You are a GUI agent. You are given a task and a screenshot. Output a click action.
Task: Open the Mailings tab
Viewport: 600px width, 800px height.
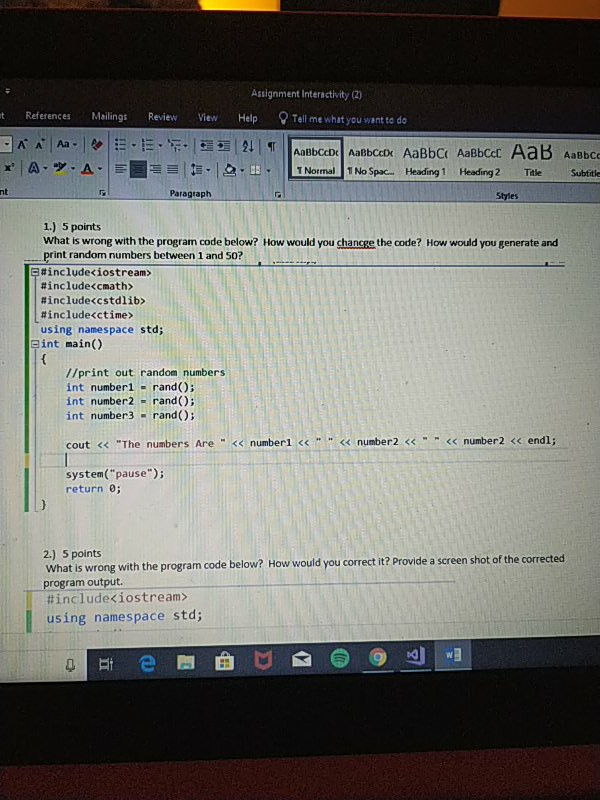click(x=109, y=117)
